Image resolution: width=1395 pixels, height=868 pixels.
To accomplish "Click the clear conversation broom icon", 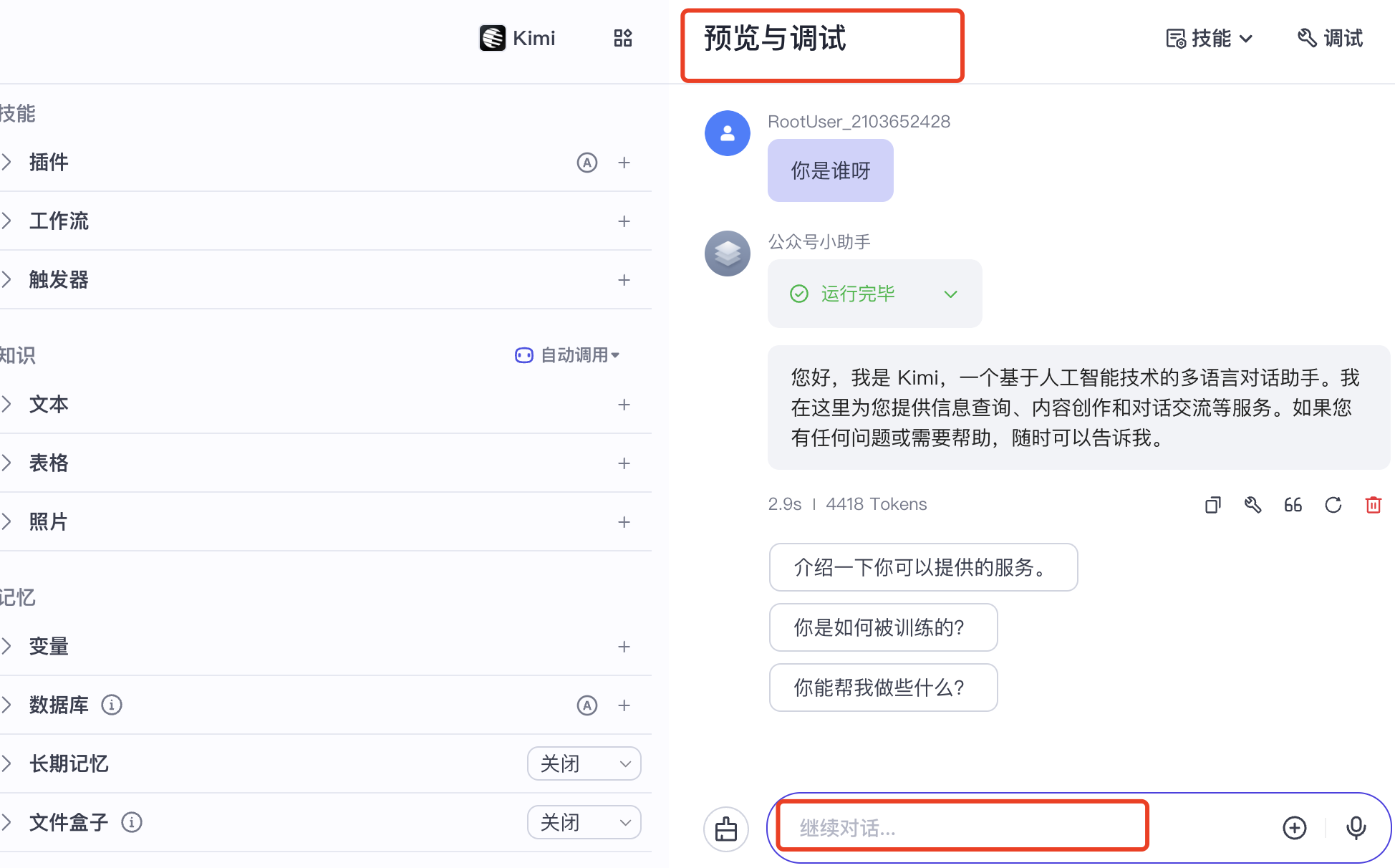I will coord(726,829).
